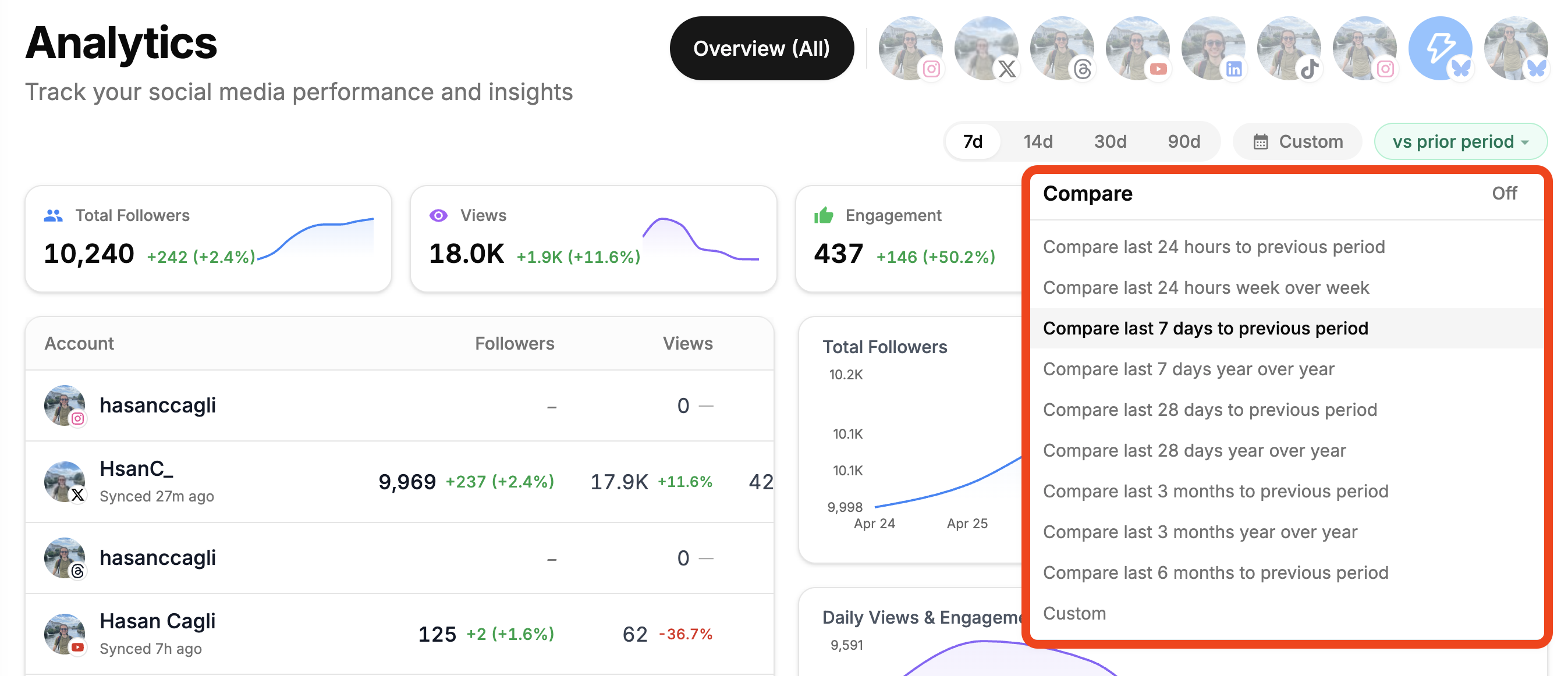Click the Daily Views & Engagement chart title
Image resolution: width=1568 pixels, height=676 pixels.
[x=923, y=618]
